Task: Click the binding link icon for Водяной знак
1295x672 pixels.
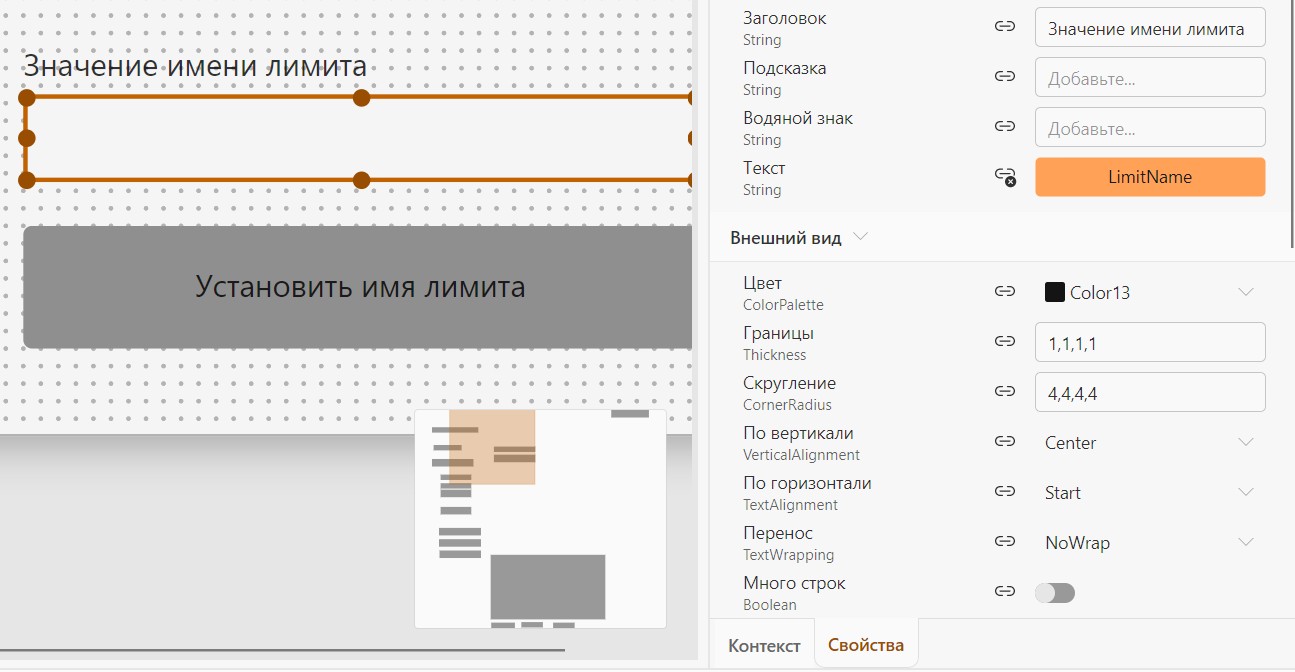Action: pyautogui.click(x=1005, y=127)
